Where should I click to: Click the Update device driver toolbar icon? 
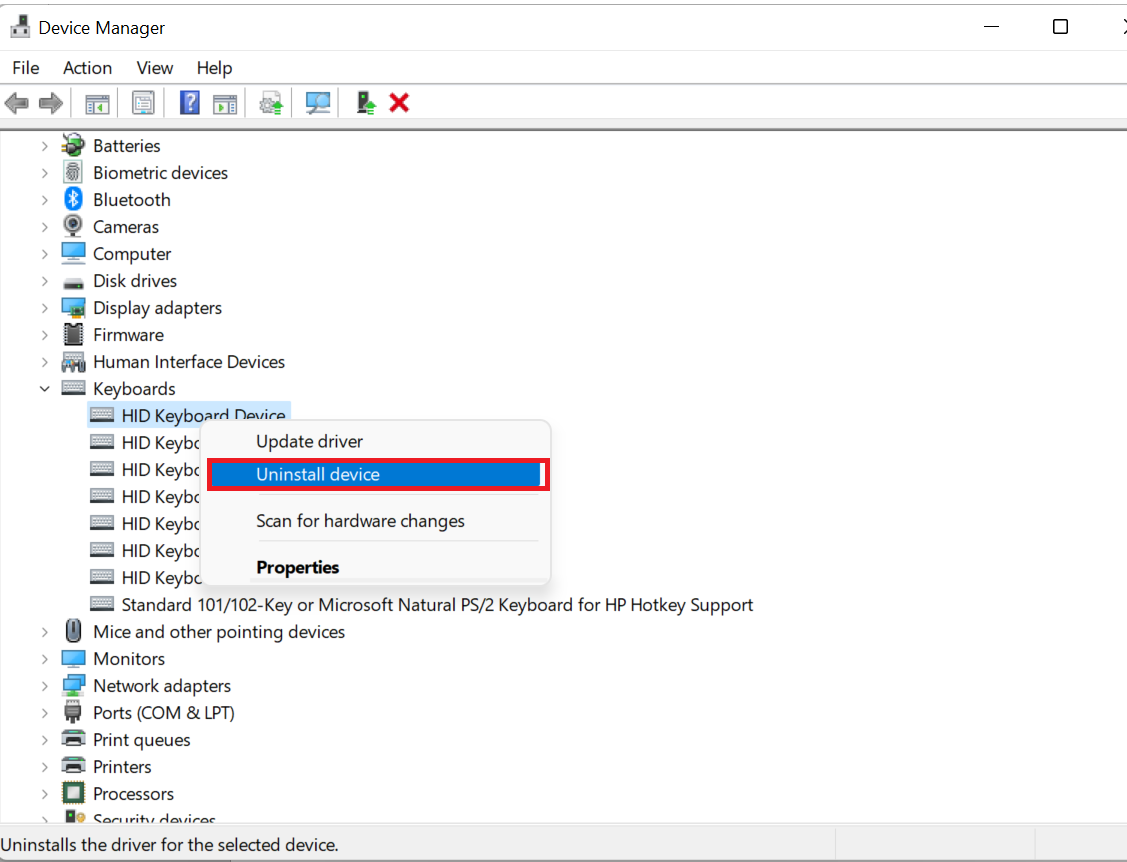pos(271,104)
